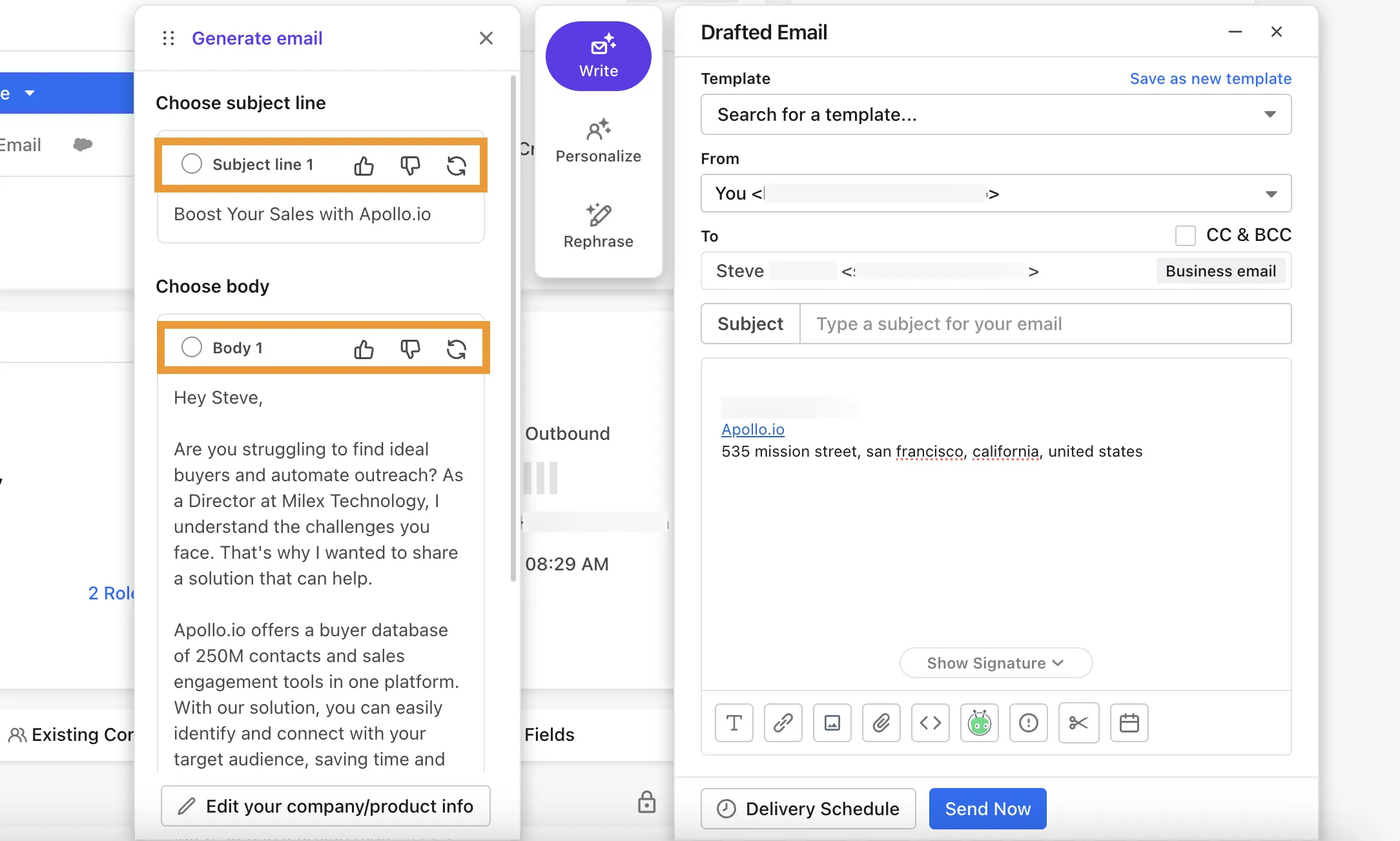Enable the CC & BCC checkbox
The image size is (1400, 841).
coord(1186,235)
